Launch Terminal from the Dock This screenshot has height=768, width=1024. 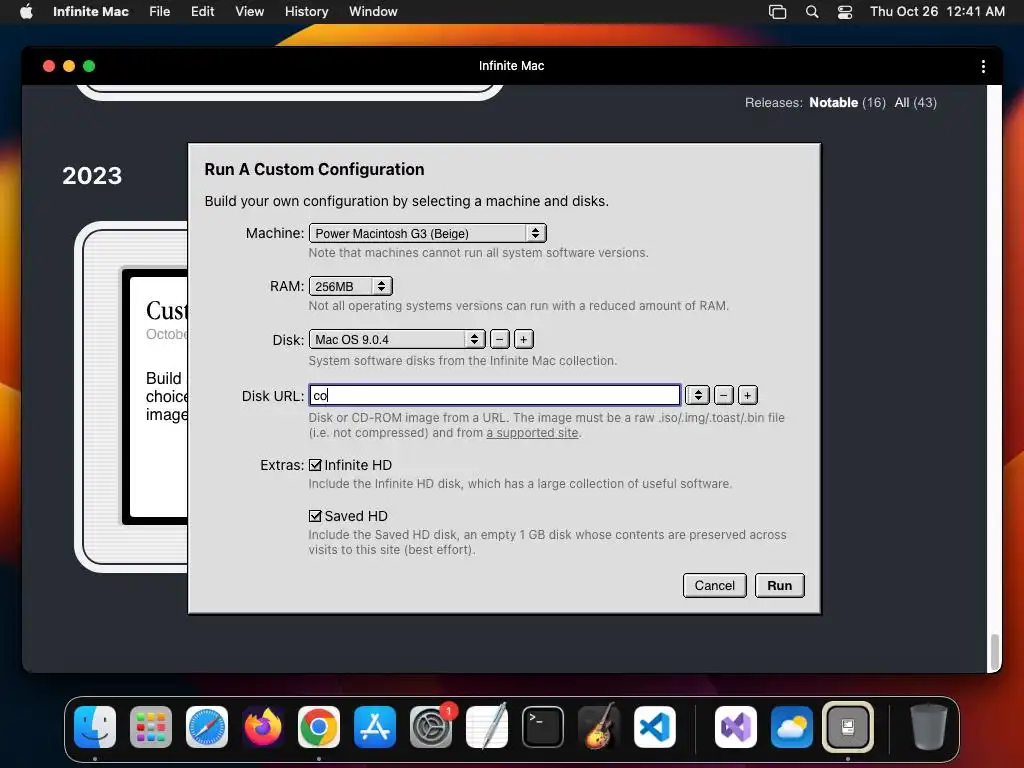pos(543,726)
